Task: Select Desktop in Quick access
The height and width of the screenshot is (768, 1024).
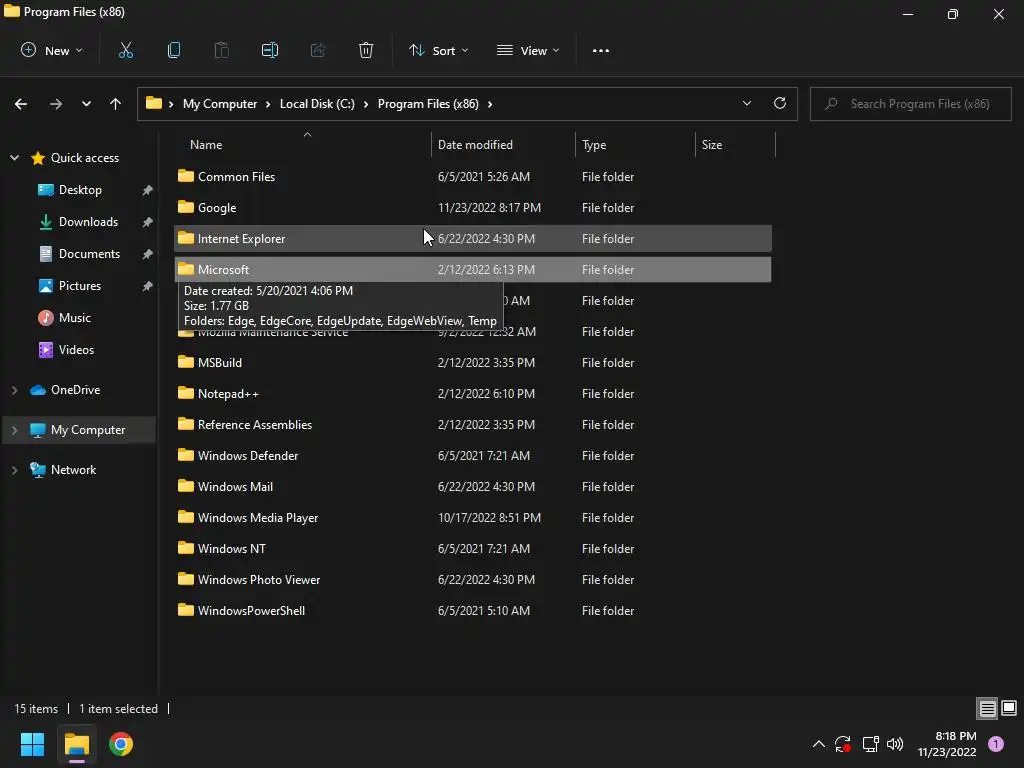Action: click(80, 189)
